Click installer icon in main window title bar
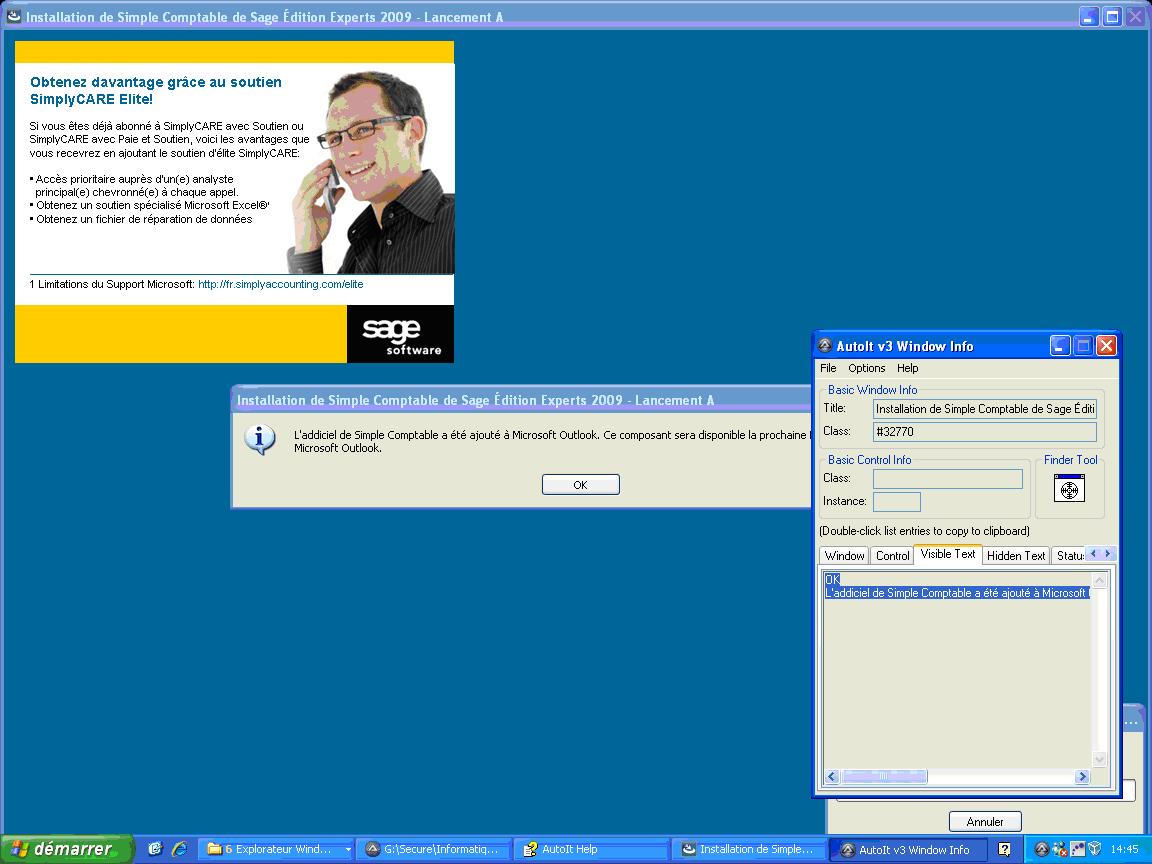 coord(13,16)
